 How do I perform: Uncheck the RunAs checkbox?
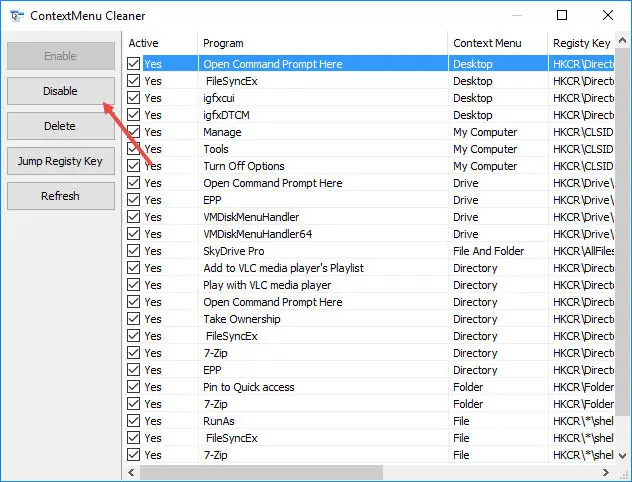click(133, 421)
